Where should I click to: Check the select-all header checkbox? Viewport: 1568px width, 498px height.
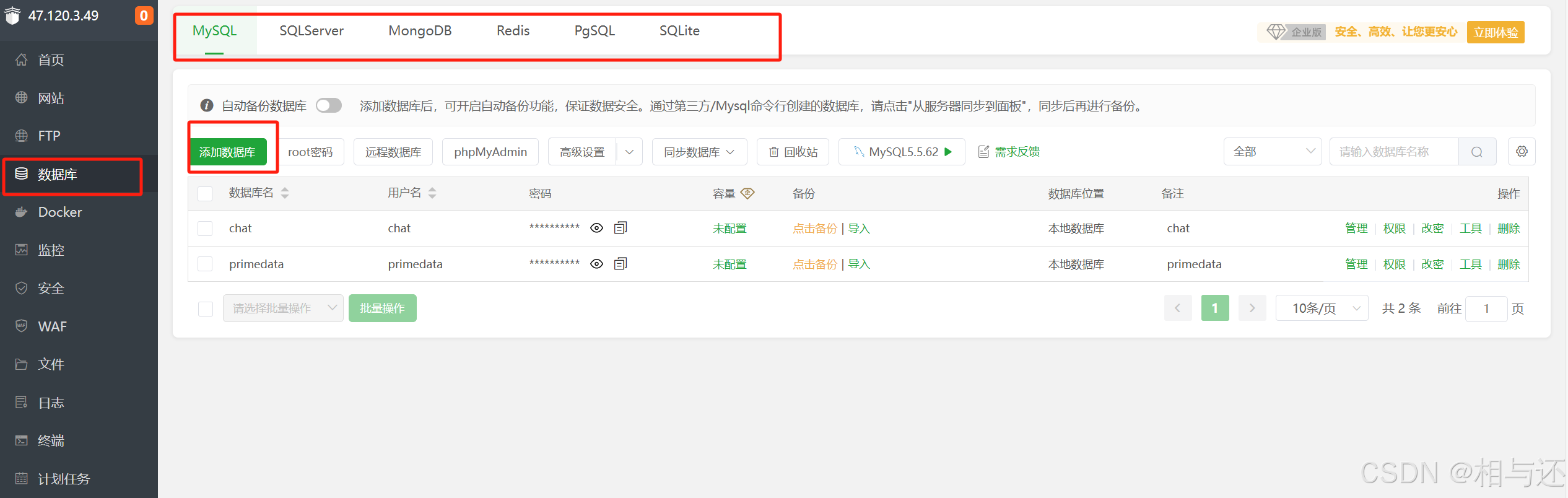point(205,194)
